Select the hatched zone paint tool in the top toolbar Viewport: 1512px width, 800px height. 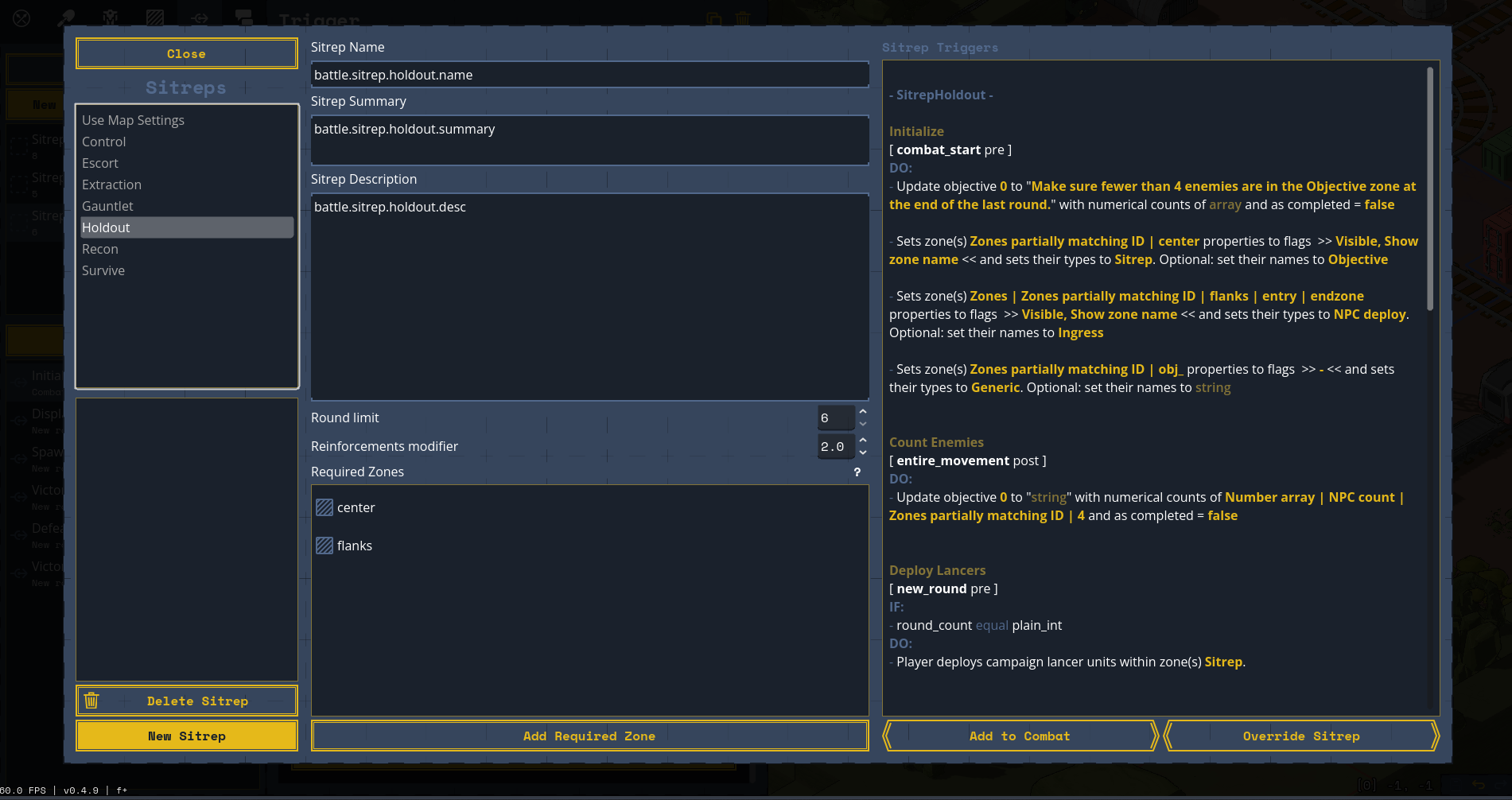pyautogui.click(x=155, y=17)
